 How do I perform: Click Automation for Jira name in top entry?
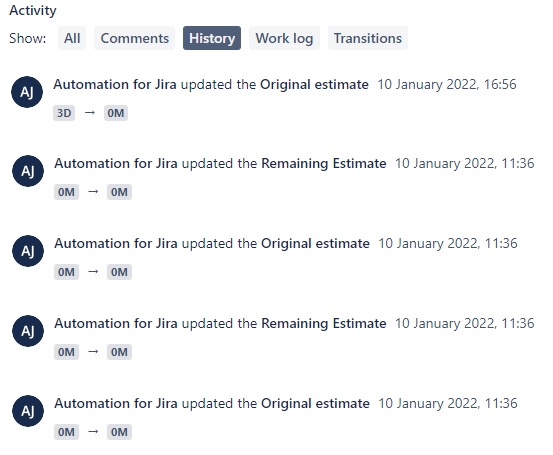(115, 85)
